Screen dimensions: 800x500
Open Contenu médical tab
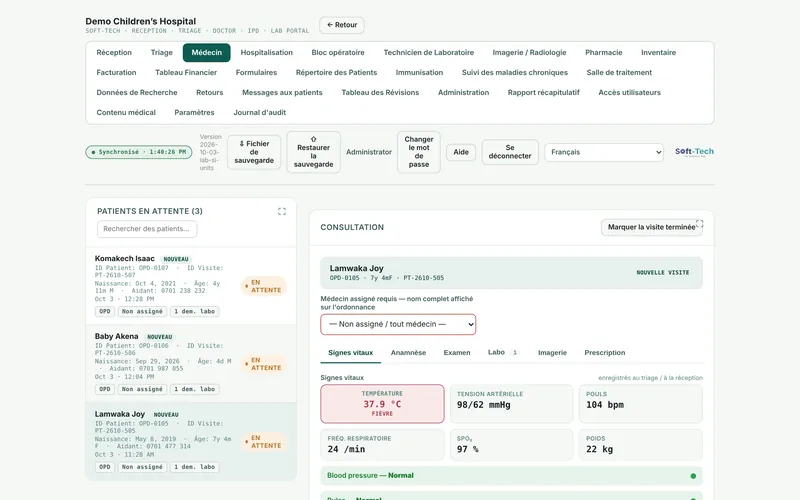point(126,112)
